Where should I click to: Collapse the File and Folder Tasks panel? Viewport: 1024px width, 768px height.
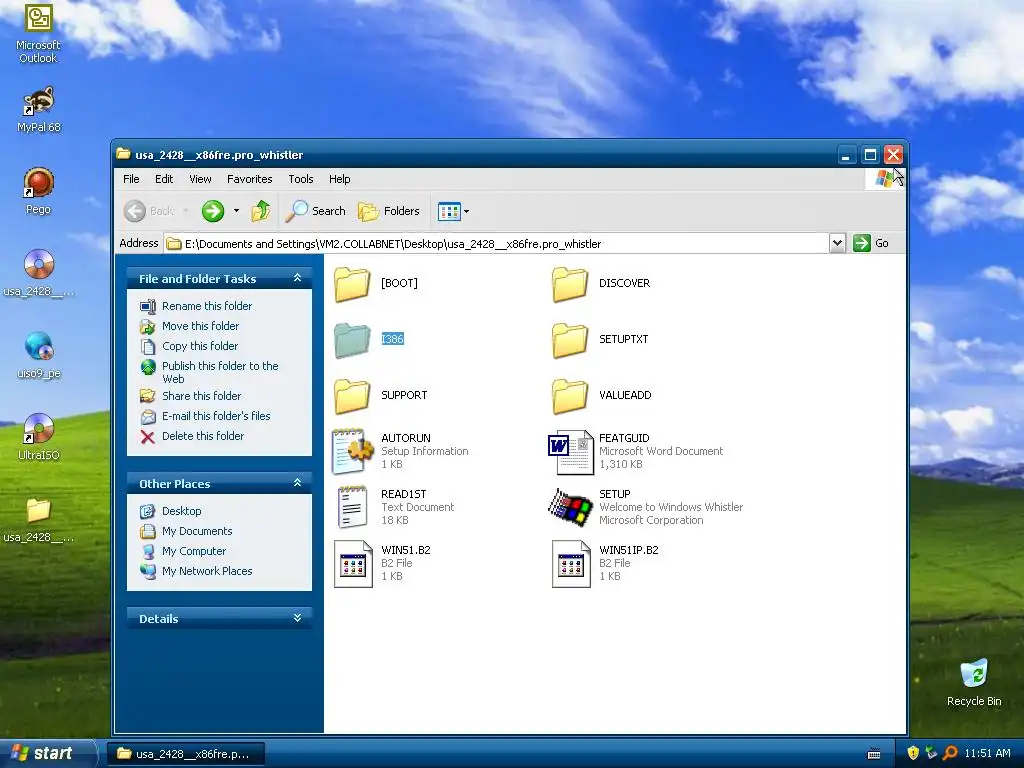[x=297, y=278]
